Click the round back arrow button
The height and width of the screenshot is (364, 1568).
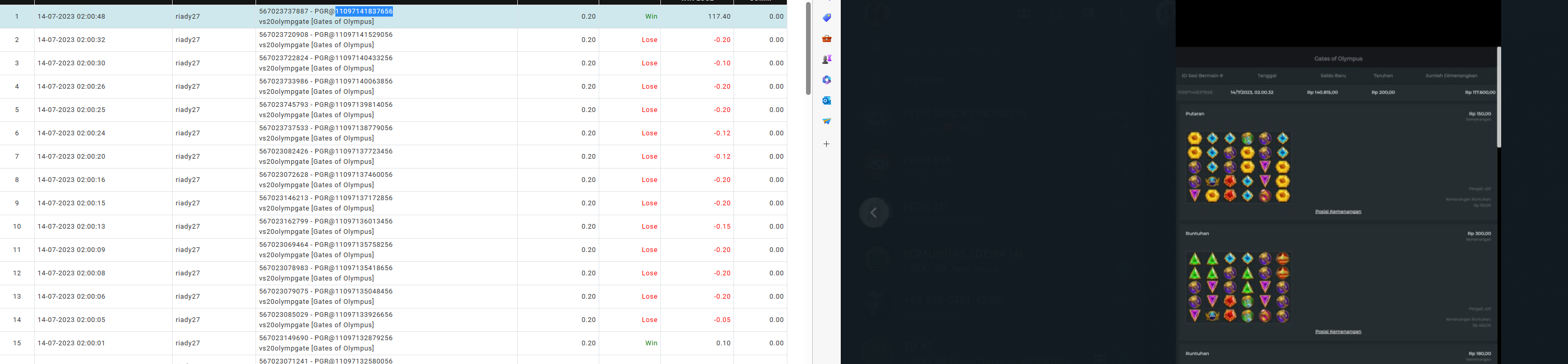pyautogui.click(x=873, y=213)
